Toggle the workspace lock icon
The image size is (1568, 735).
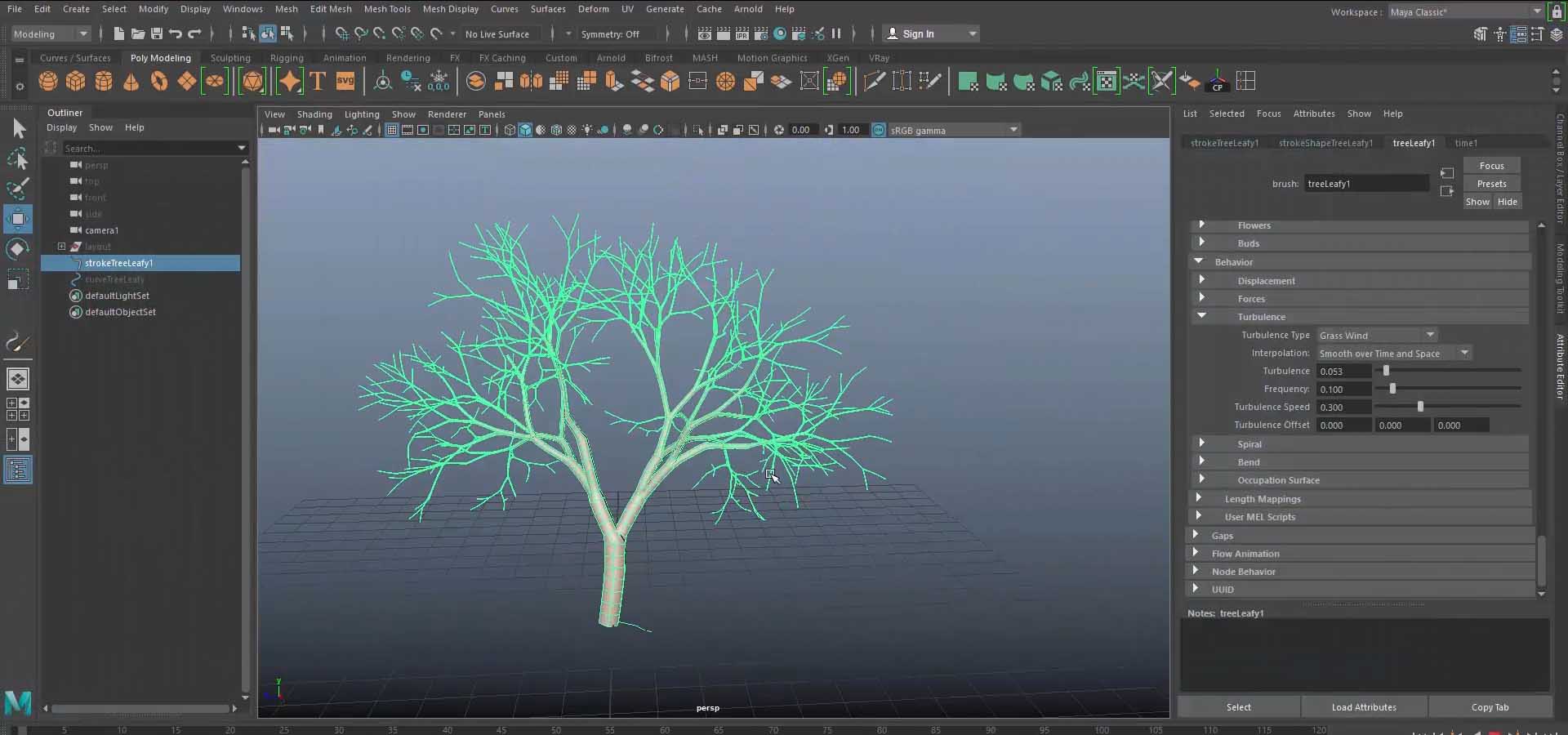(x=1557, y=12)
